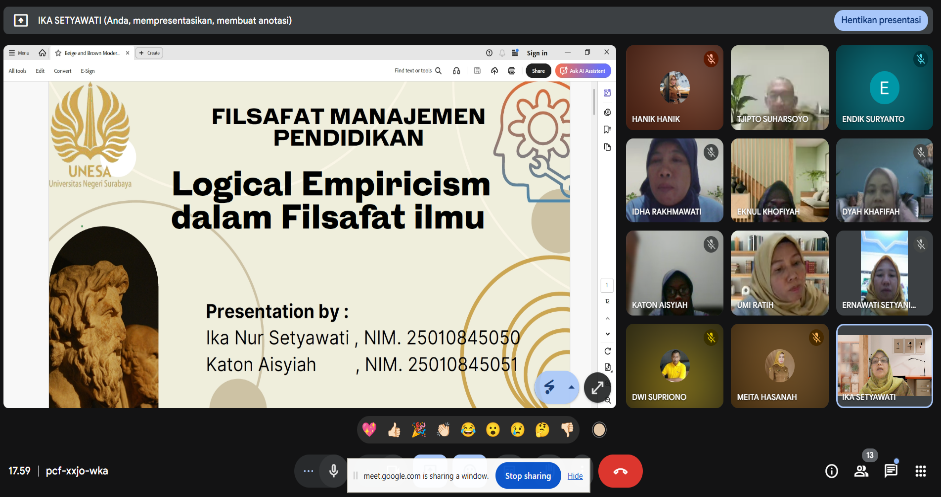Viewport: 941px width, 497px height.
Task: Open the E-Sign menu item
Action: [x=88, y=71]
